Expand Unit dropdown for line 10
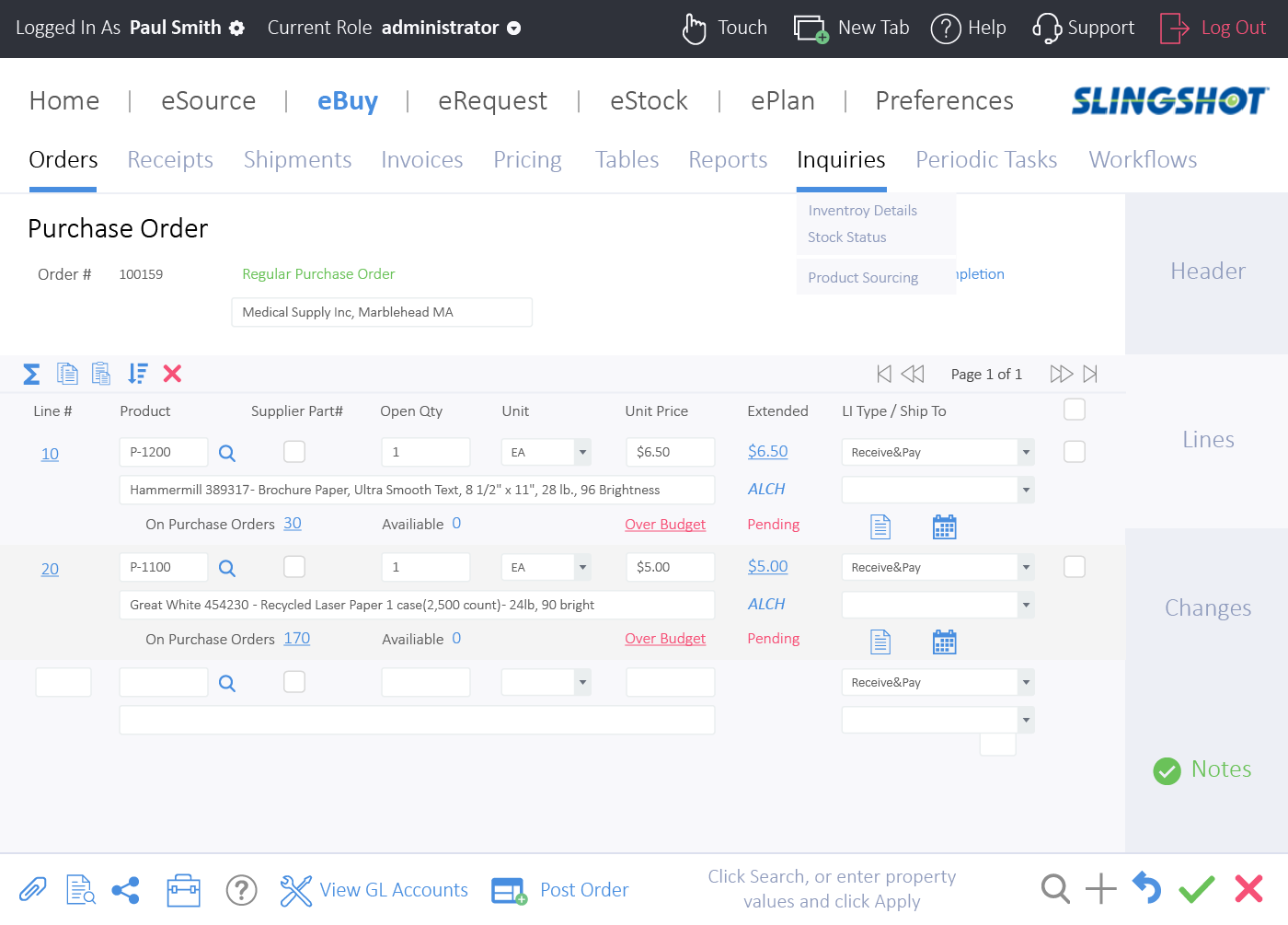 582,452
